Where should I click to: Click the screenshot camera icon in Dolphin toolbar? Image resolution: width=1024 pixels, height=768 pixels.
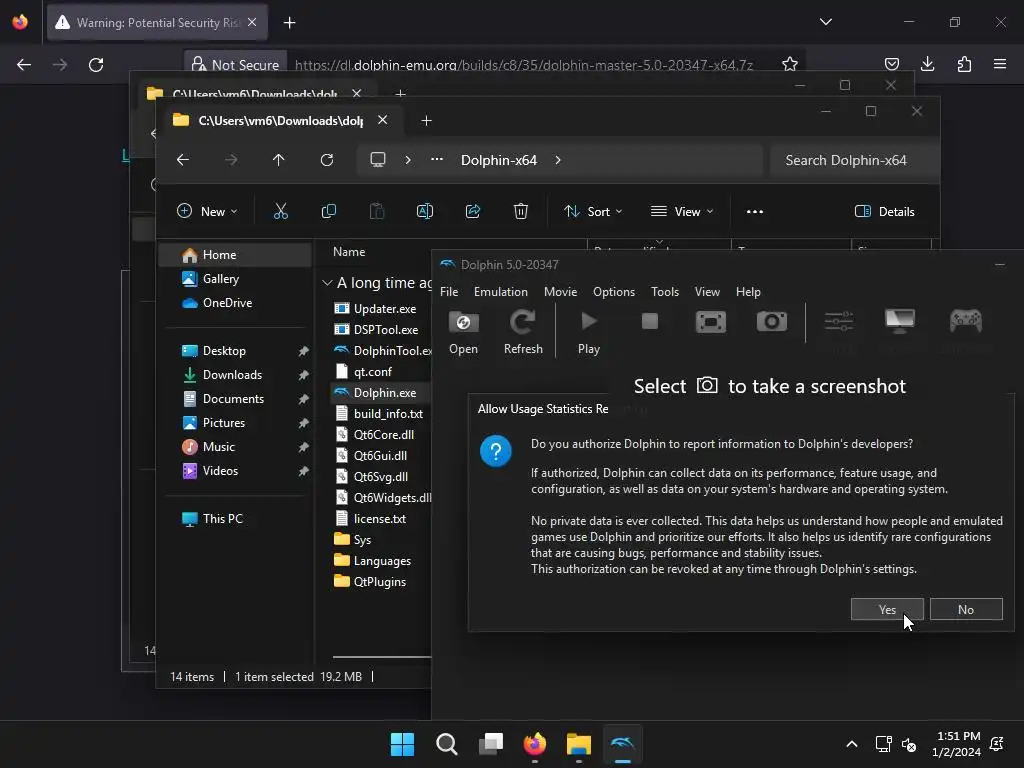click(x=771, y=321)
